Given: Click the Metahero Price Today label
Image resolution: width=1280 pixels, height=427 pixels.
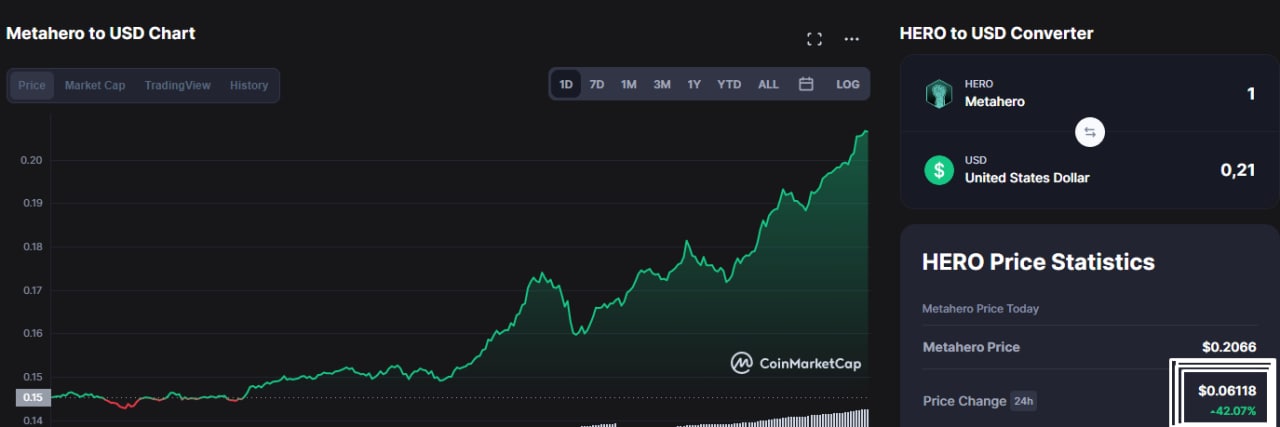Looking at the screenshot, I should click(980, 309).
